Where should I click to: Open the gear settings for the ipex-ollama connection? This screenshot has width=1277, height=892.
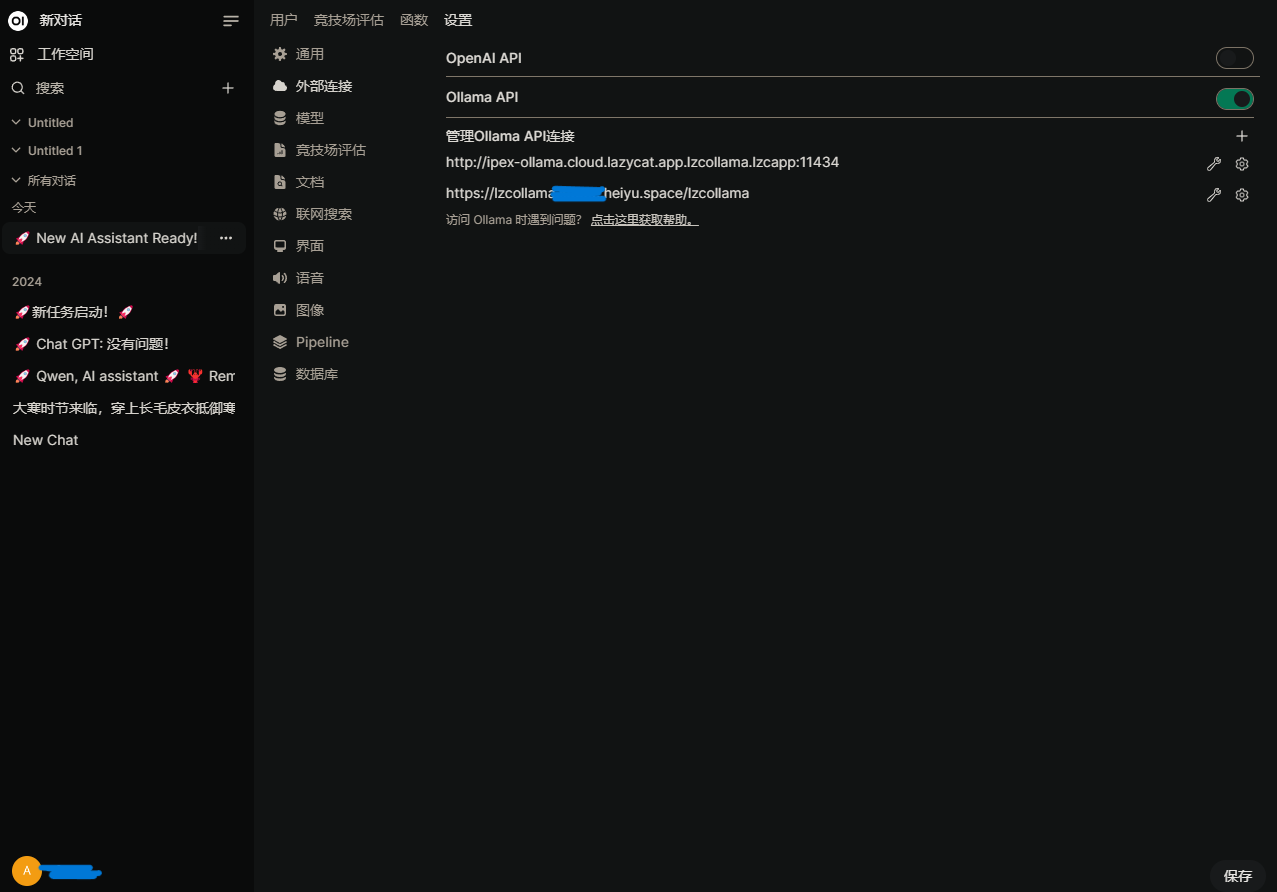coord(1242,164)
